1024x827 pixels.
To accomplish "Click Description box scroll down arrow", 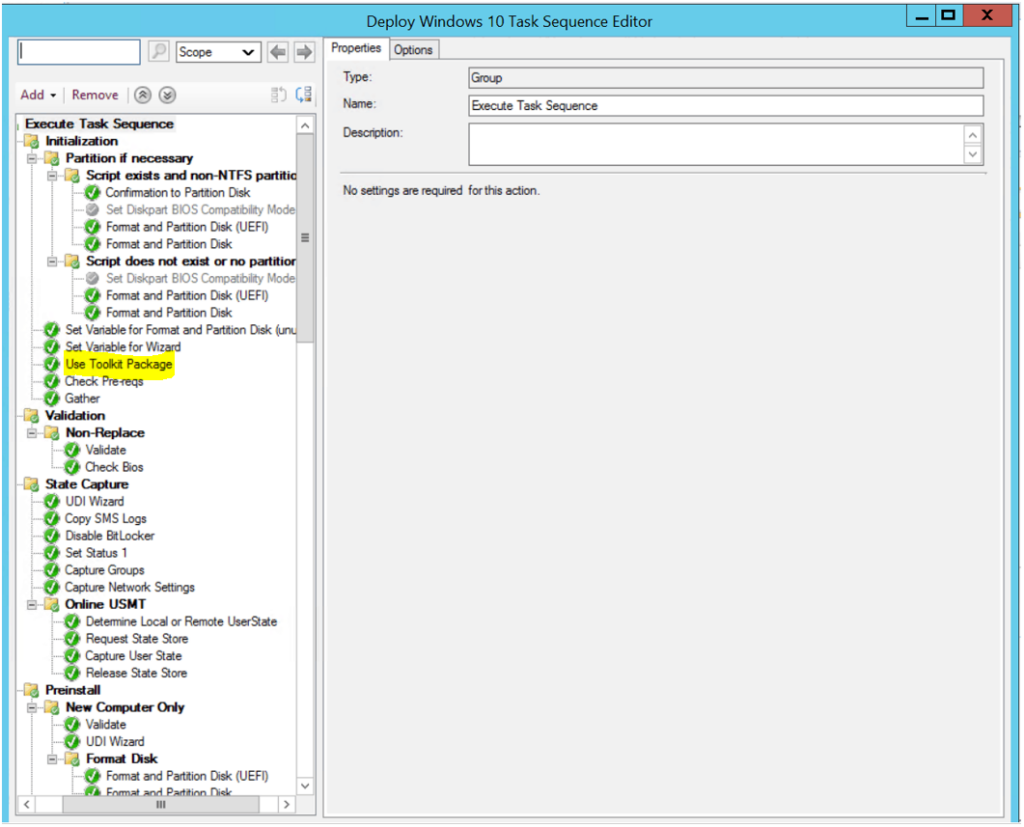I will tap(972, 155).
